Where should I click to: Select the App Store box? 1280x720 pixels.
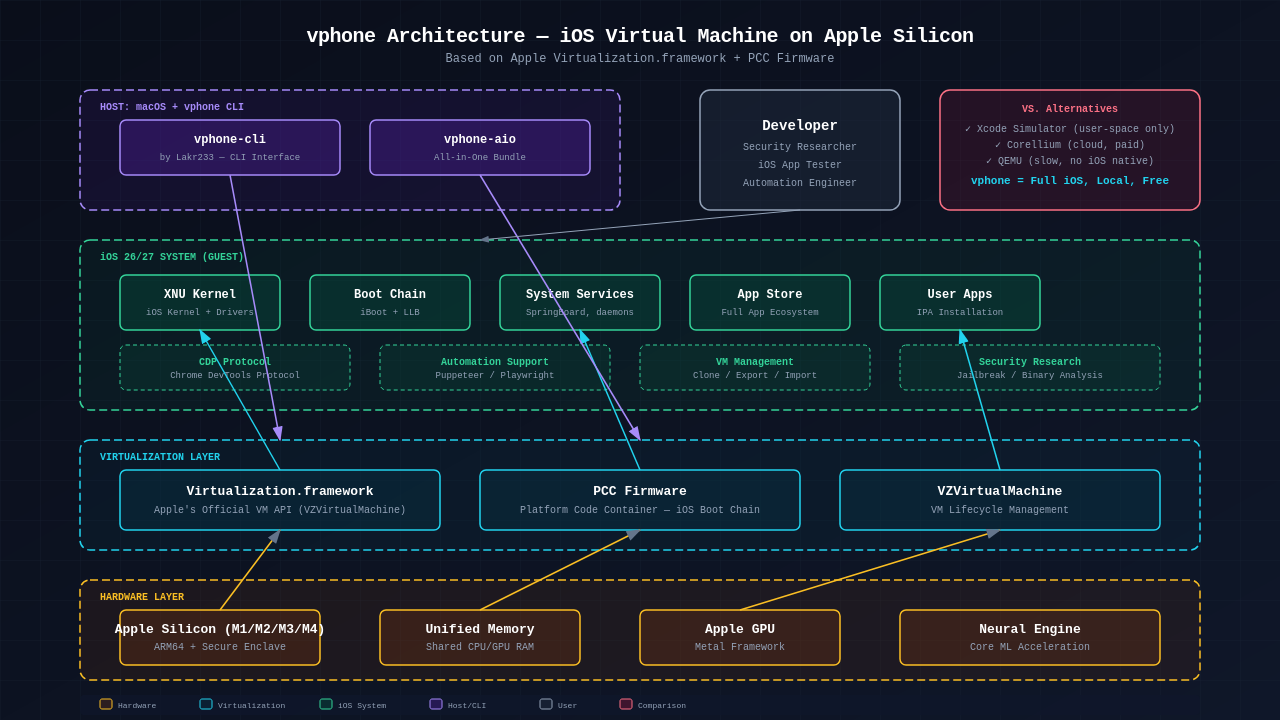770,302
